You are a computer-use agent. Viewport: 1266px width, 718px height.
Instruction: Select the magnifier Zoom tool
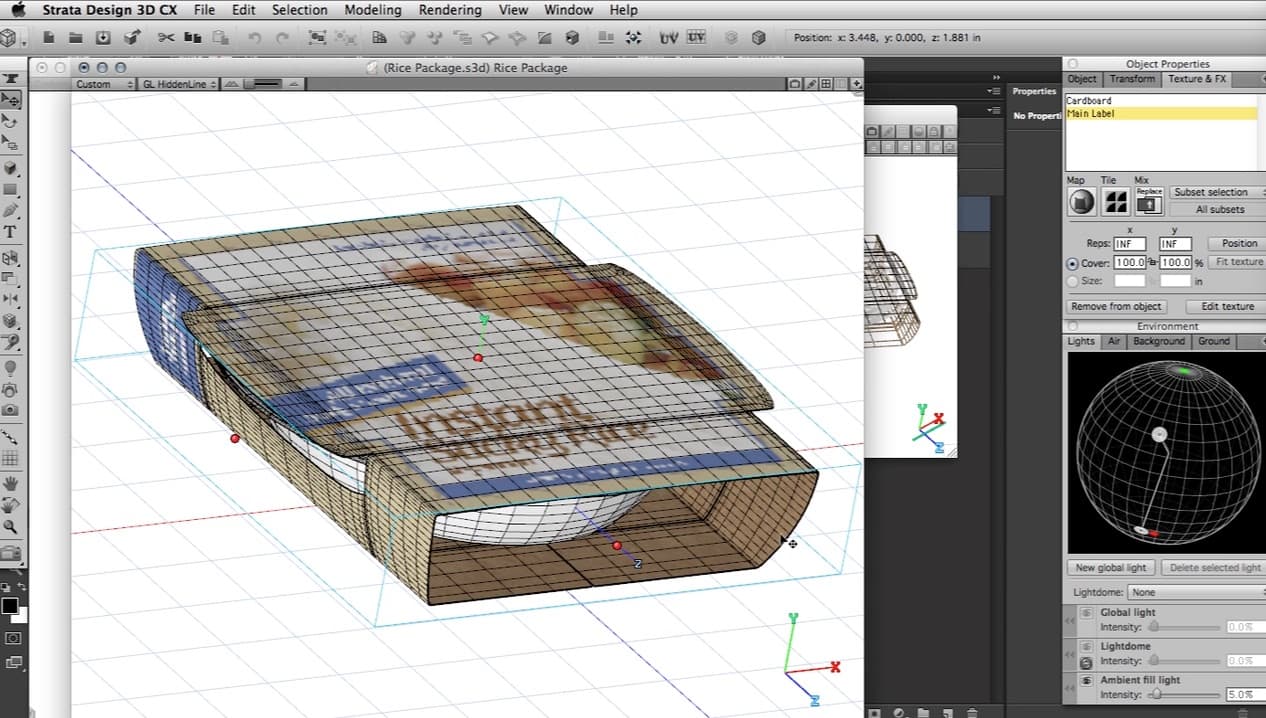10,526
